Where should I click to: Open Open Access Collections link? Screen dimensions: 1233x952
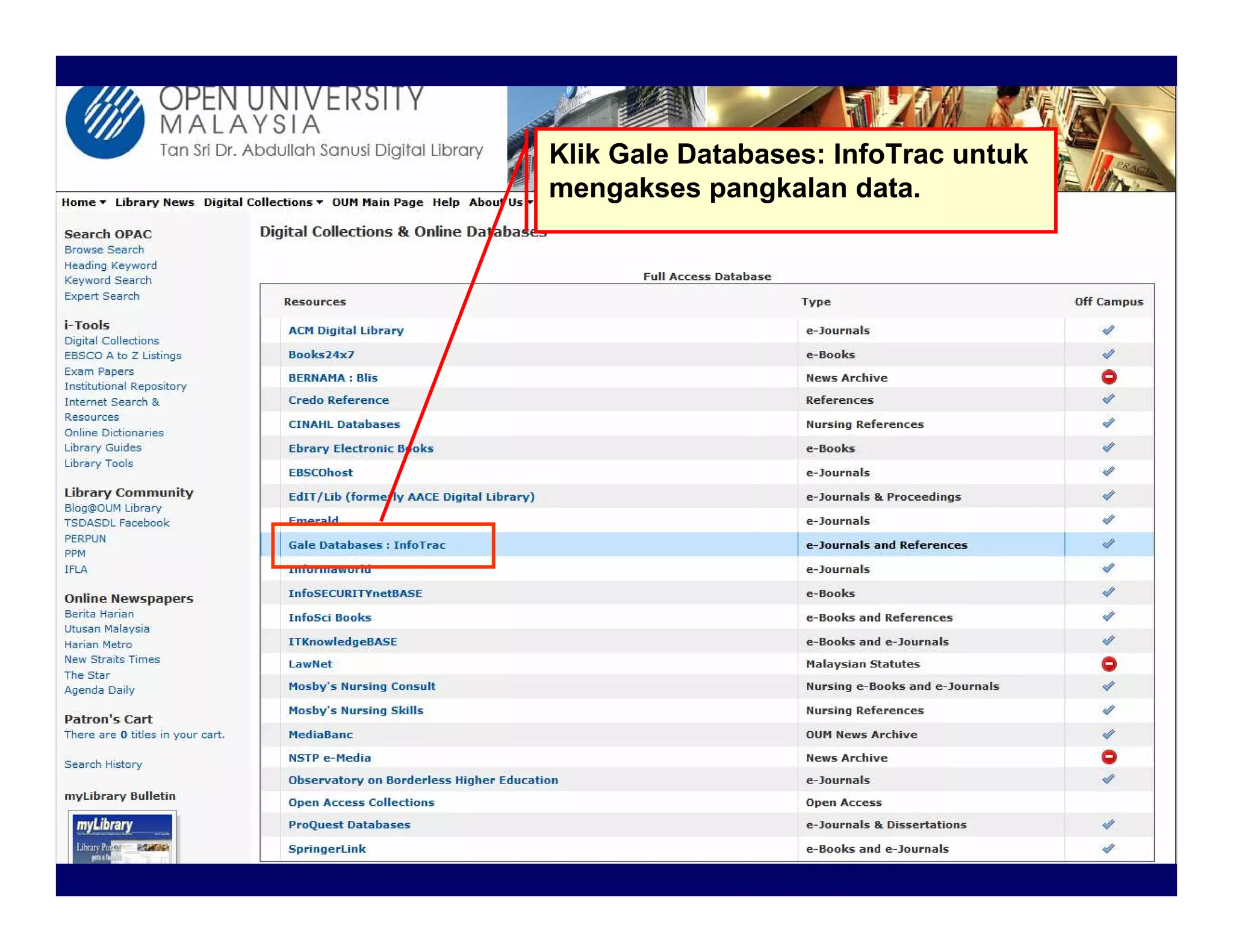tap(361, 802)
